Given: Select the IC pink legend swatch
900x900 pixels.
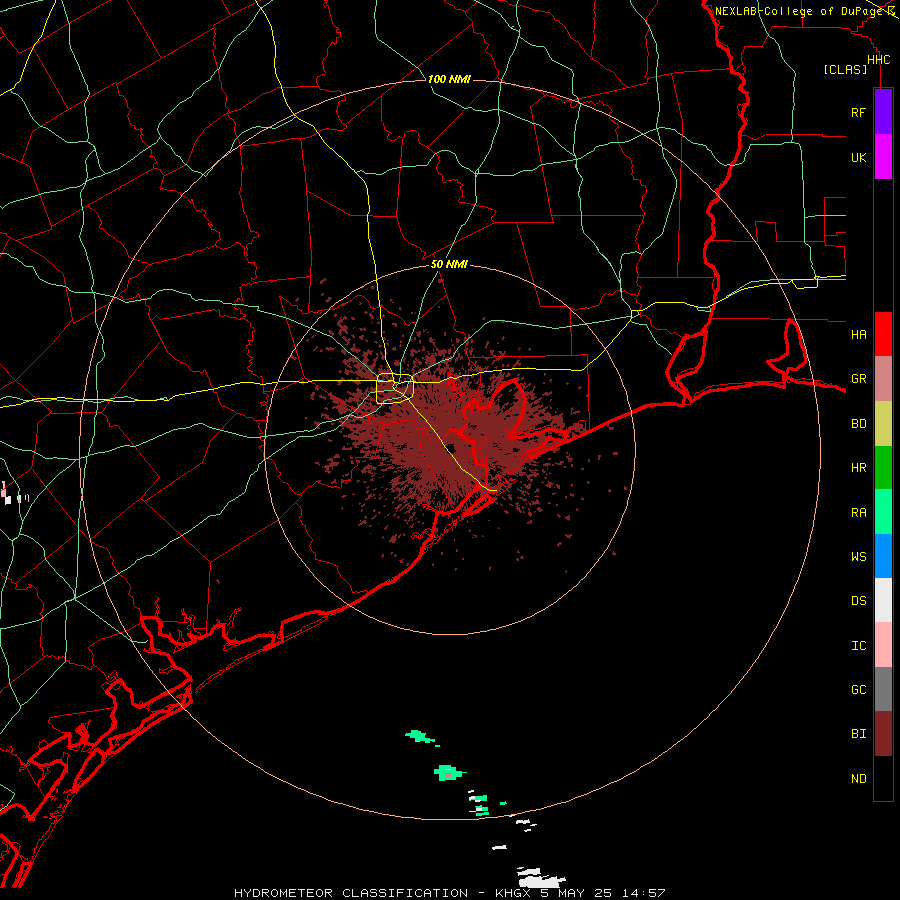Looking at the screenshot, I should coord(883,645).
